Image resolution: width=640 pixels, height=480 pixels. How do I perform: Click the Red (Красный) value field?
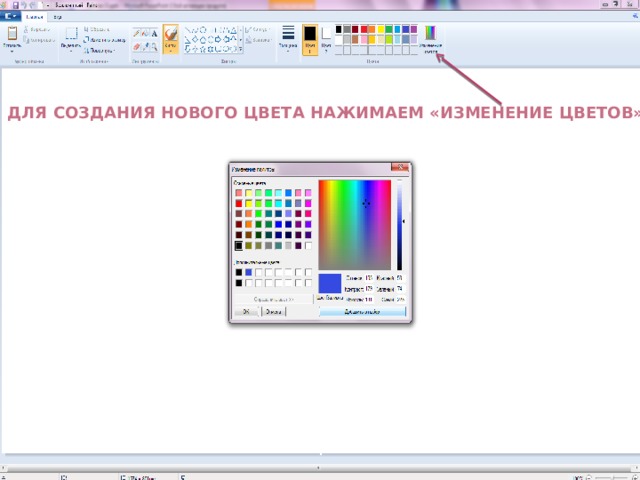pos(401,278)
